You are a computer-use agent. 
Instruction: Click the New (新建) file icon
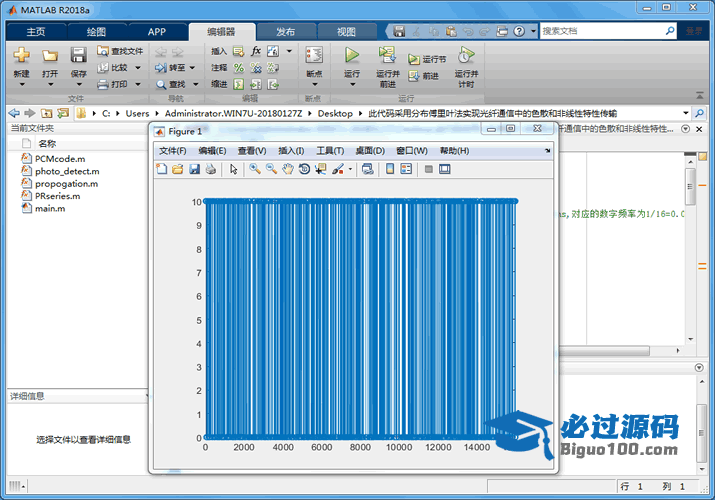(x=21, y=55)
